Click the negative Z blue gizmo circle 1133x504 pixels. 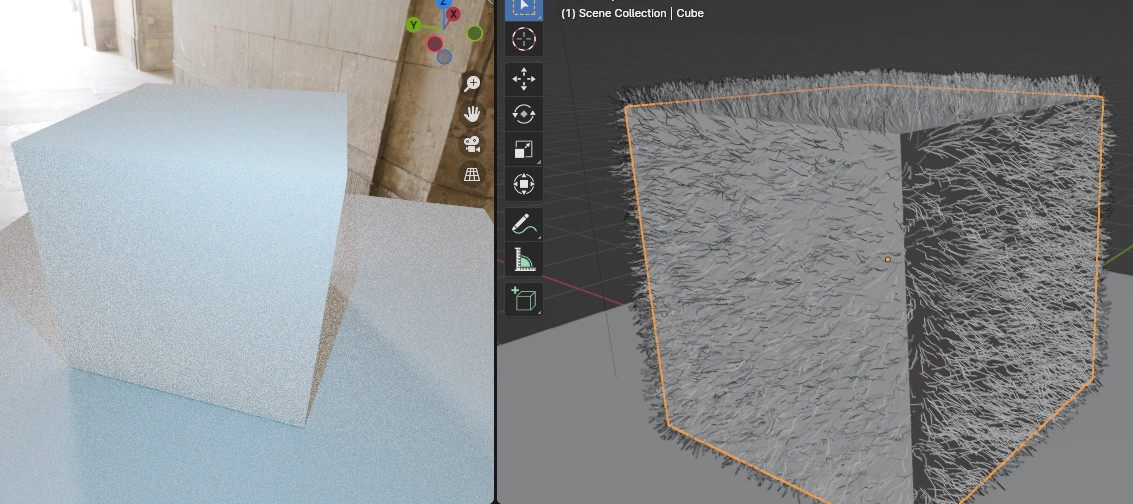[444, 57]
